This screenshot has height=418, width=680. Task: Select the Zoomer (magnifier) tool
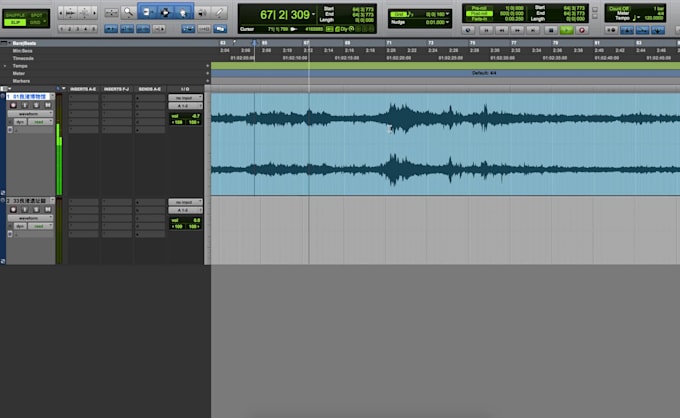pyautogui.click(x=128, y=12)
